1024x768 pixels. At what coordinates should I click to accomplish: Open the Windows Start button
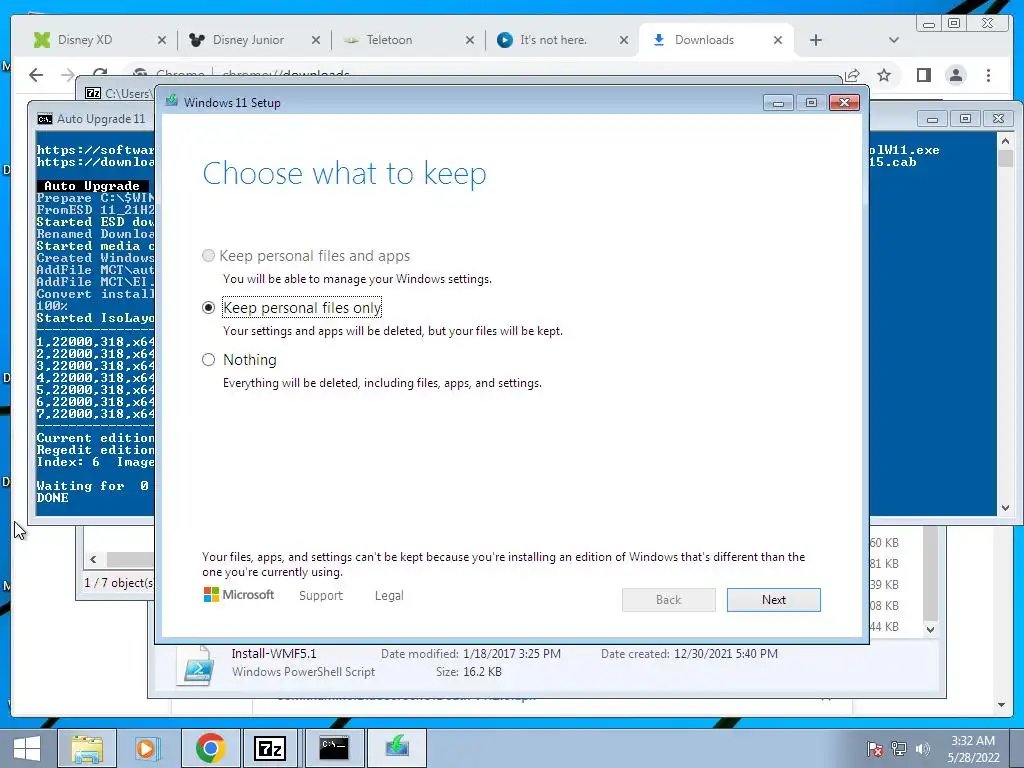pos(27,748)
